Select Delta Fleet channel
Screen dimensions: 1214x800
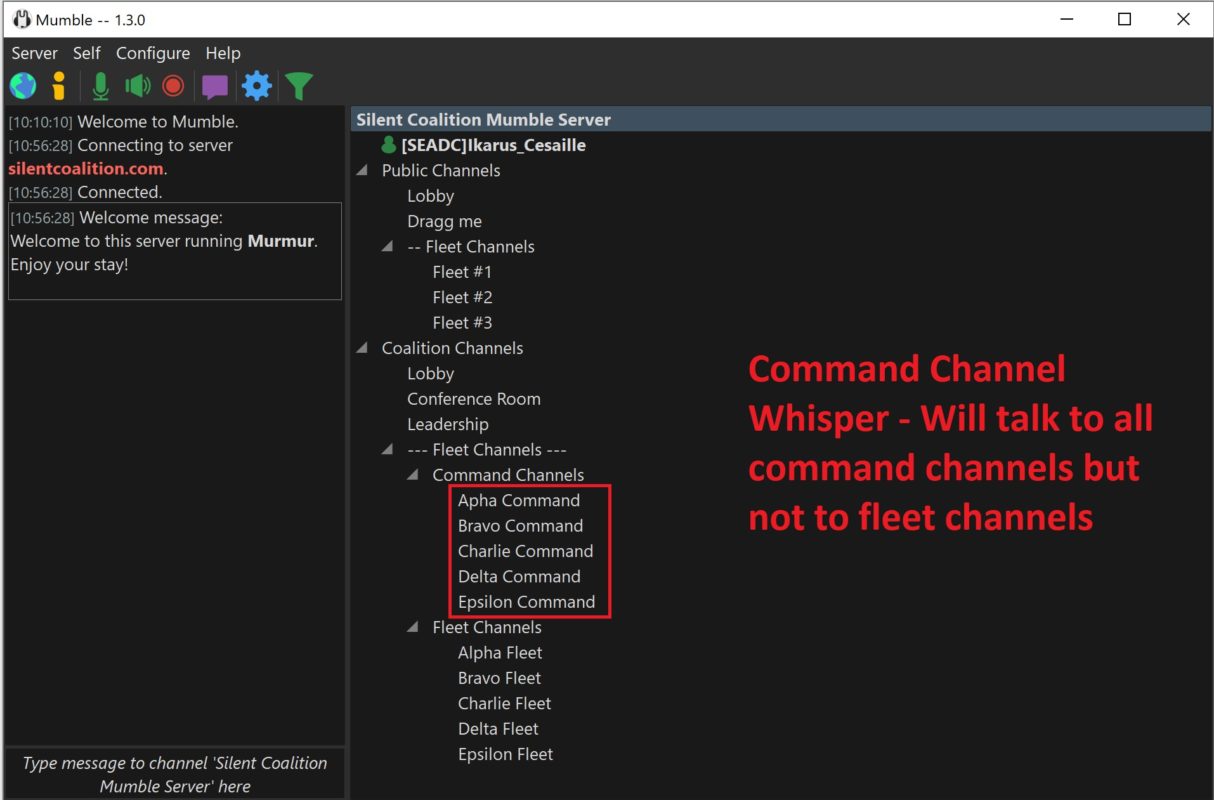point(498,729)
